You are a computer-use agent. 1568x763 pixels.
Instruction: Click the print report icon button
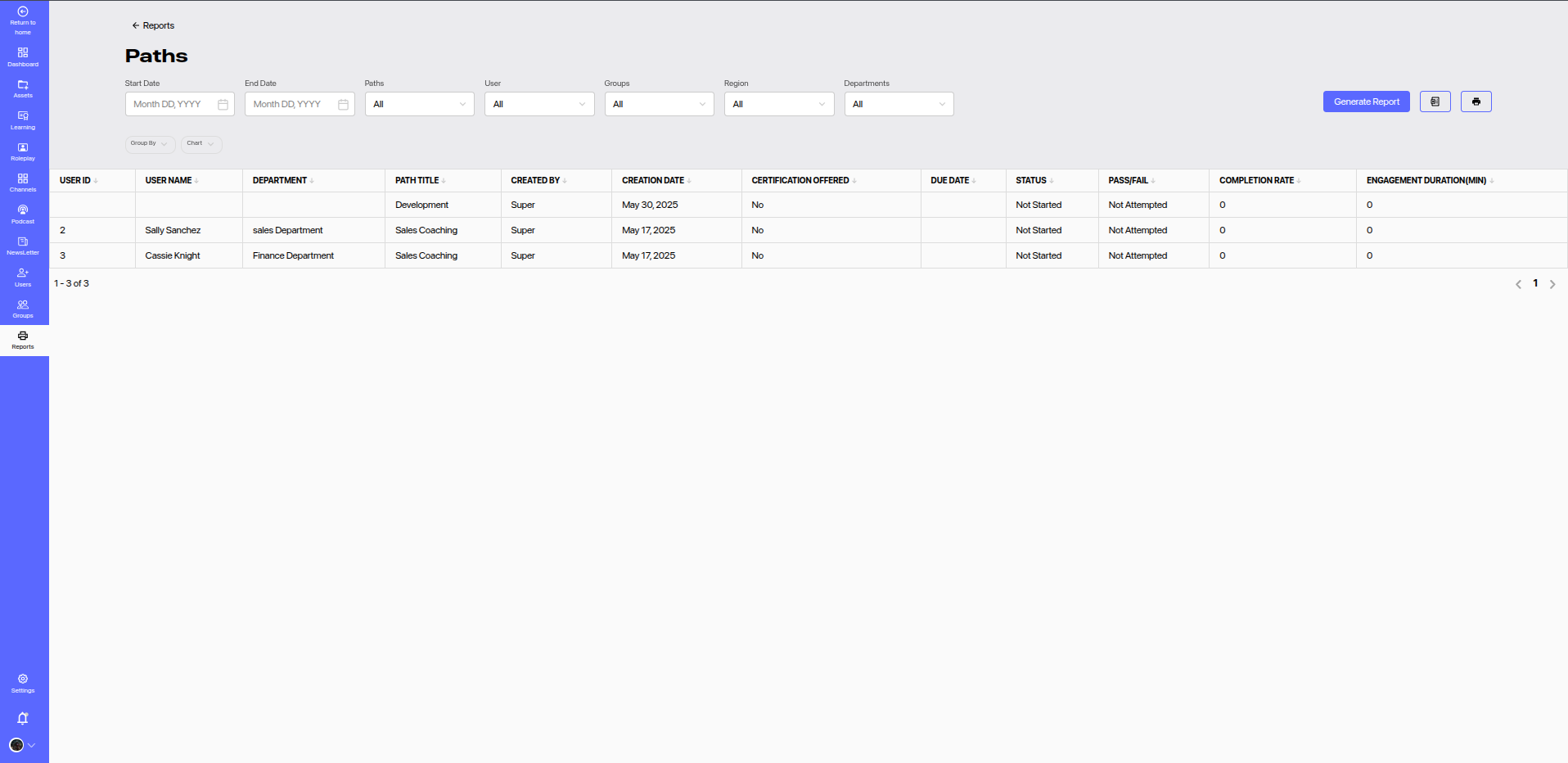(x=1476, y=102)
